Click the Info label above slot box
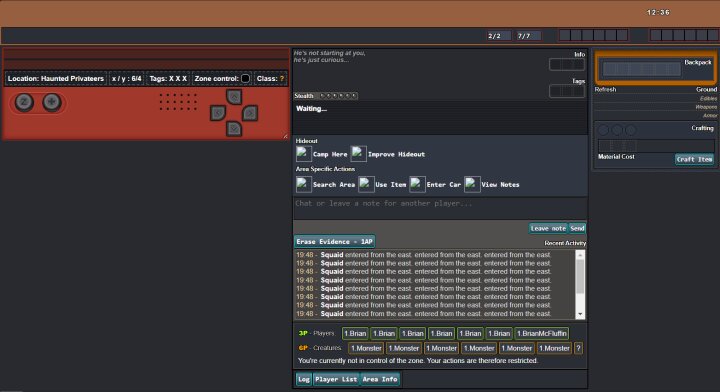The width and height of the screenshot is (720, 392). [579, 54]
